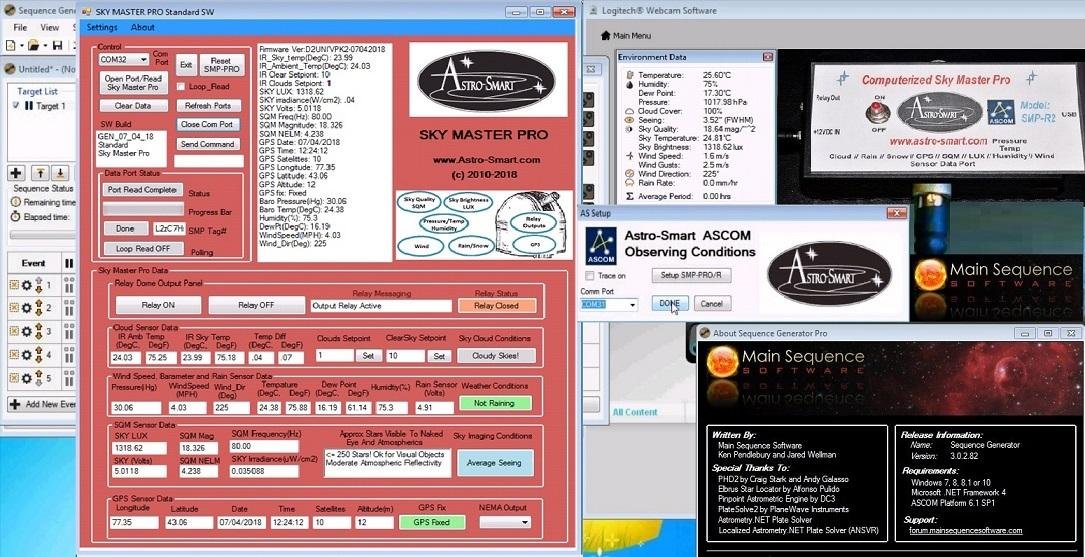Click the Cloud Cover icon in Environment Data
This screenshot has width=1085, height=557.
point(629,111)
